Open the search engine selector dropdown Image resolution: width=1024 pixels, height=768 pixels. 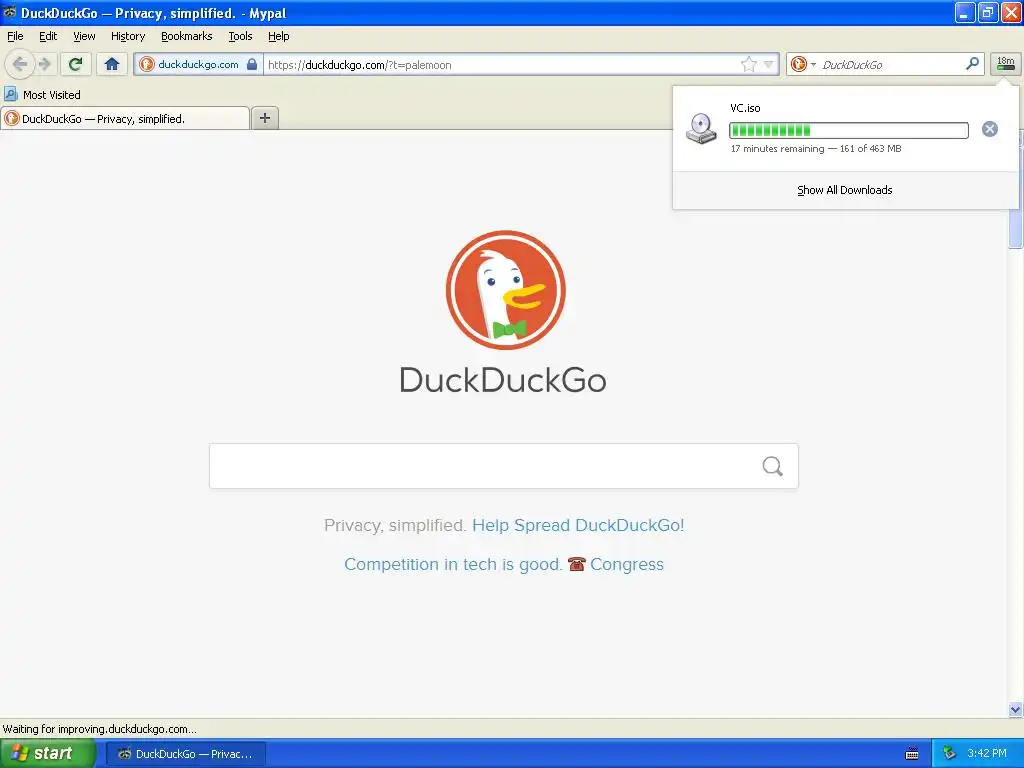click(803, 64)
